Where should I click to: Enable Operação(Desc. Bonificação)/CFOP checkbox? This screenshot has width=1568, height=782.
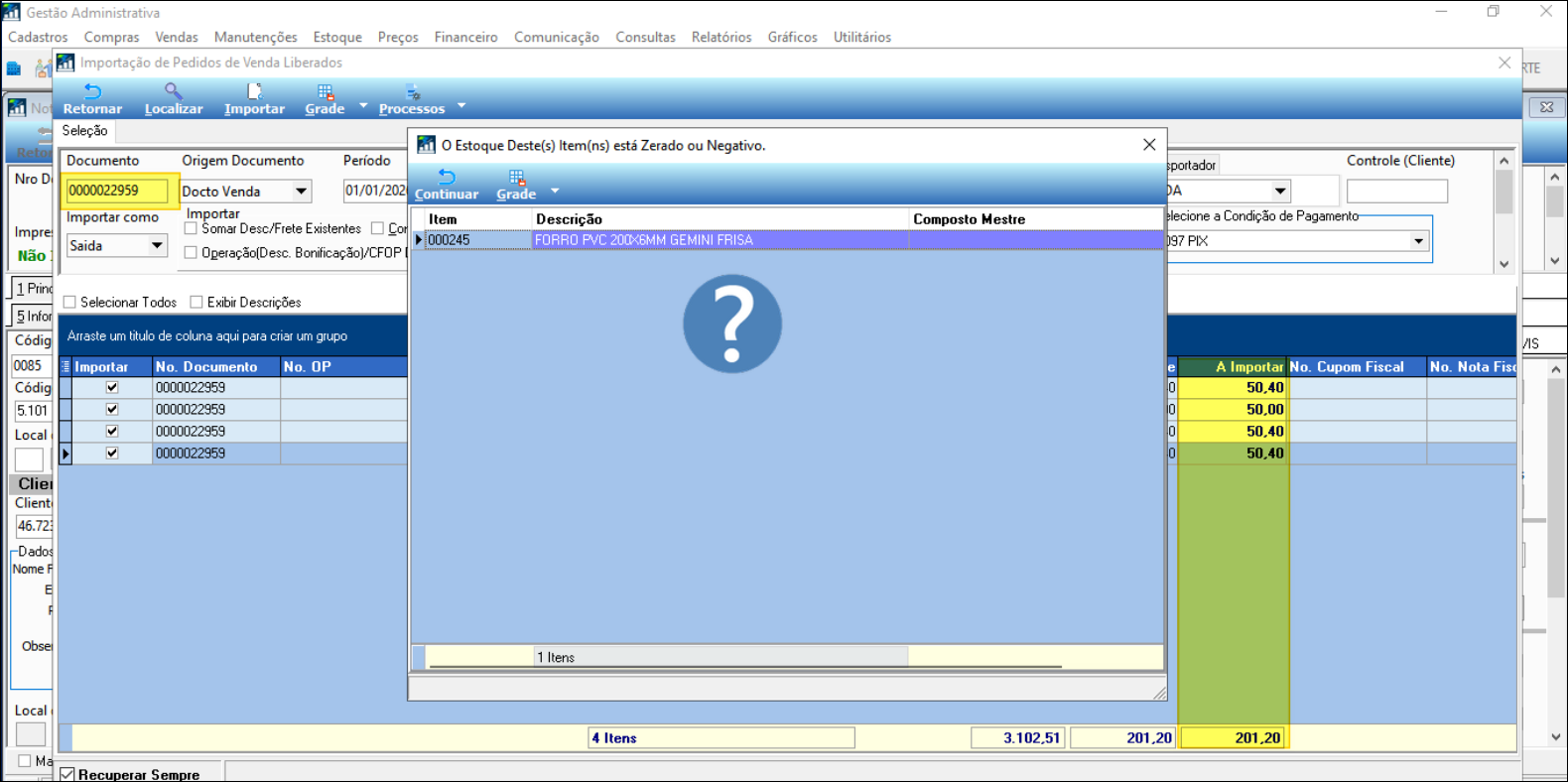point(191,253)
